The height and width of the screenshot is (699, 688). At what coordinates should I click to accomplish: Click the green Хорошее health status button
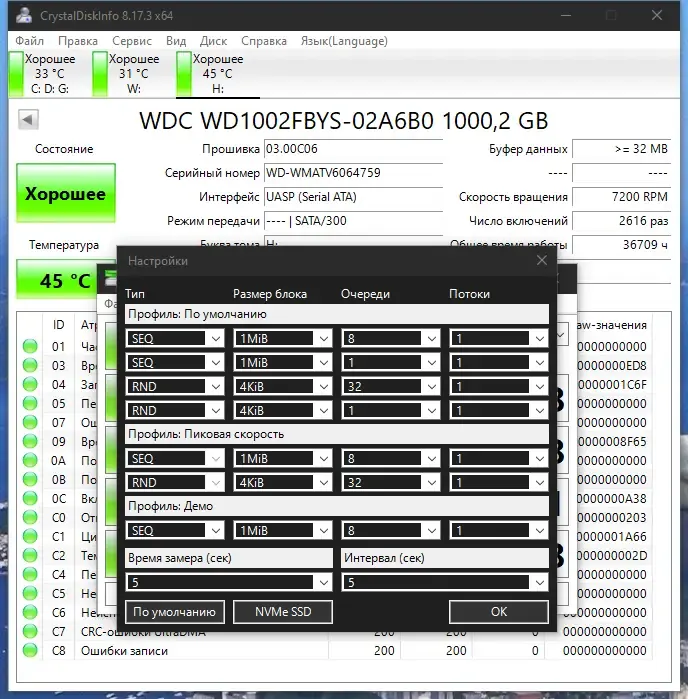pyautogui.click(x=66, y=193)
